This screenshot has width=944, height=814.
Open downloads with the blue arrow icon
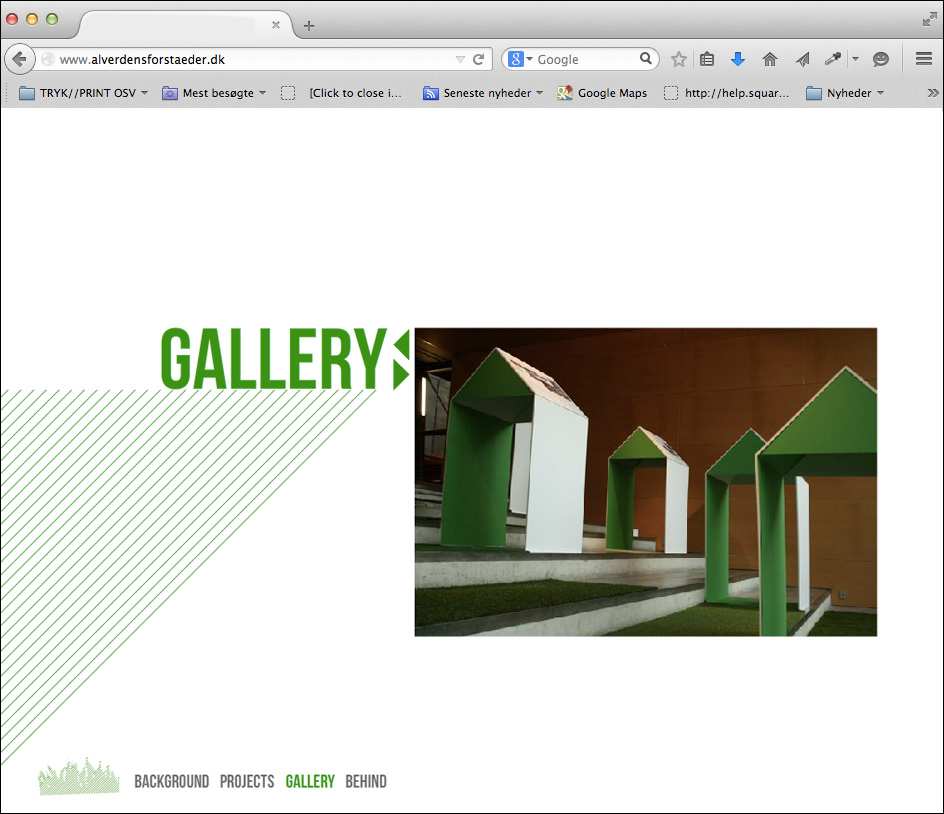tap(738, 59)
